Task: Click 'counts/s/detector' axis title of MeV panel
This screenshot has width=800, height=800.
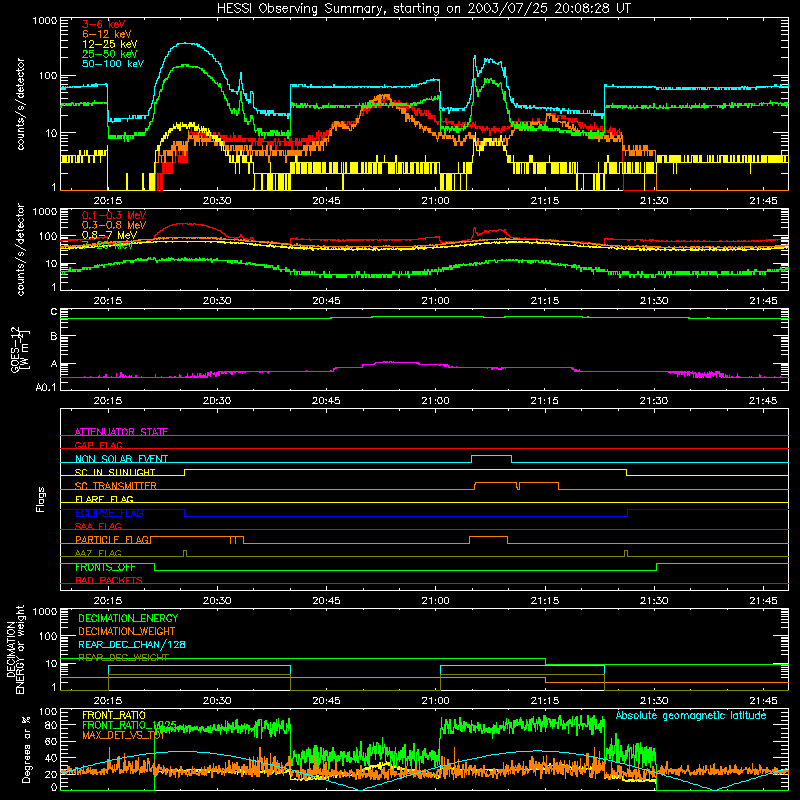Action: 20,249
